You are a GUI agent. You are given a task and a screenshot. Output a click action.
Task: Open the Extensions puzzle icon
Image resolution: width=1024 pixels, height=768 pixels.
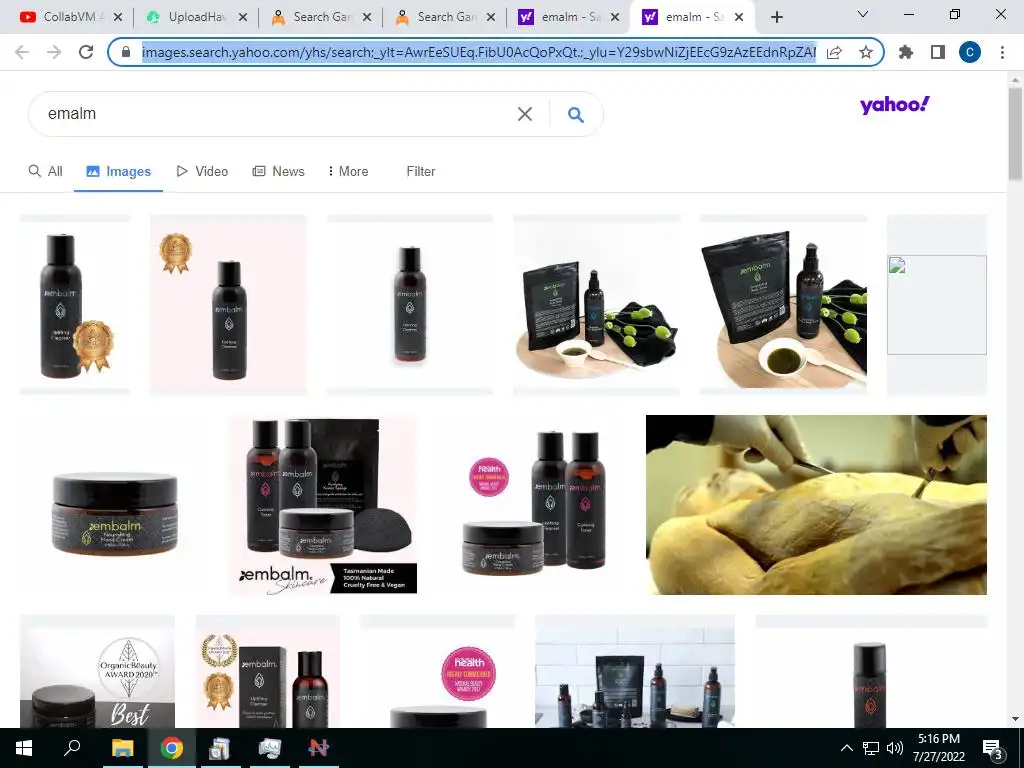point(906,52)
